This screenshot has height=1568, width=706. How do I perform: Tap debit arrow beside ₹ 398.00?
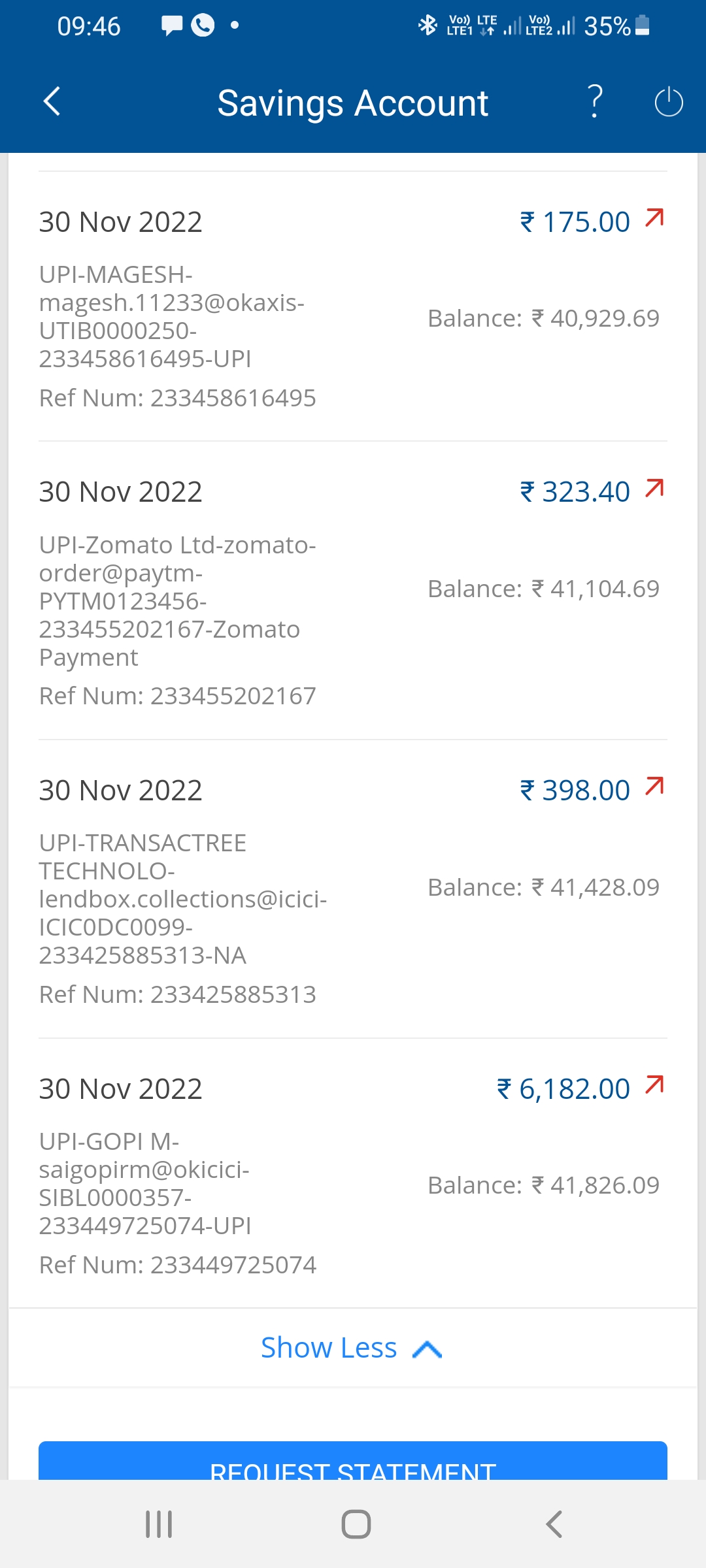click(x=654, y=787)
